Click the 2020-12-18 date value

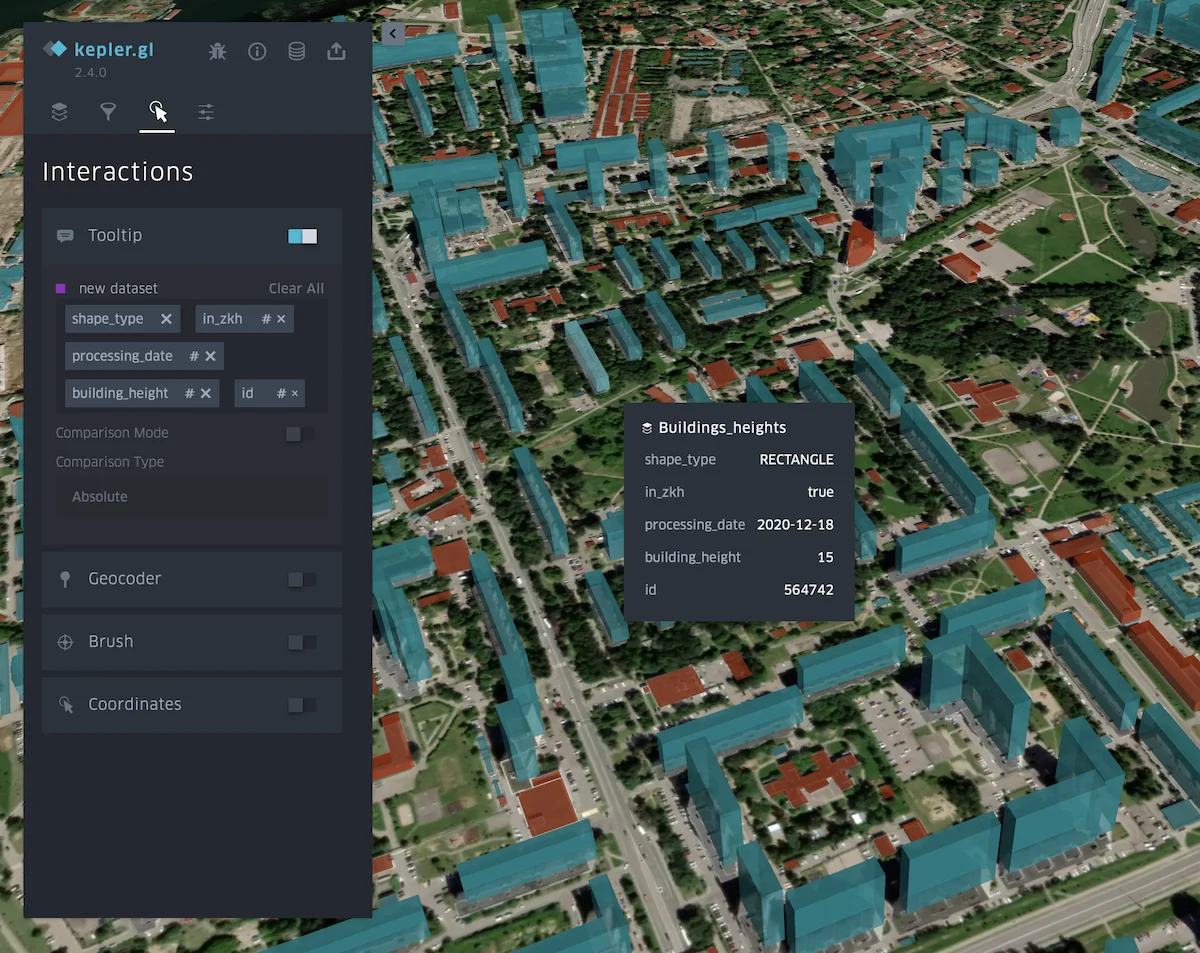coord(795,525)
